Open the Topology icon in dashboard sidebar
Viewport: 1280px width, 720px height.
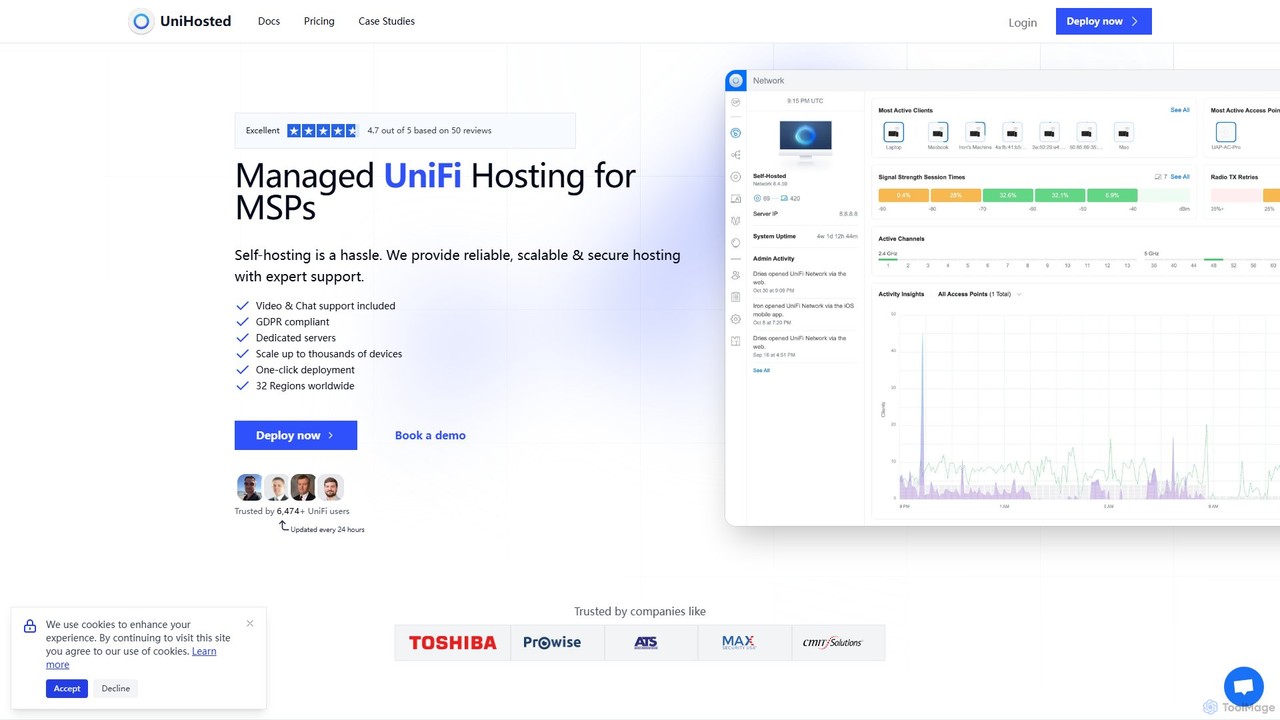tap(736, 155)
